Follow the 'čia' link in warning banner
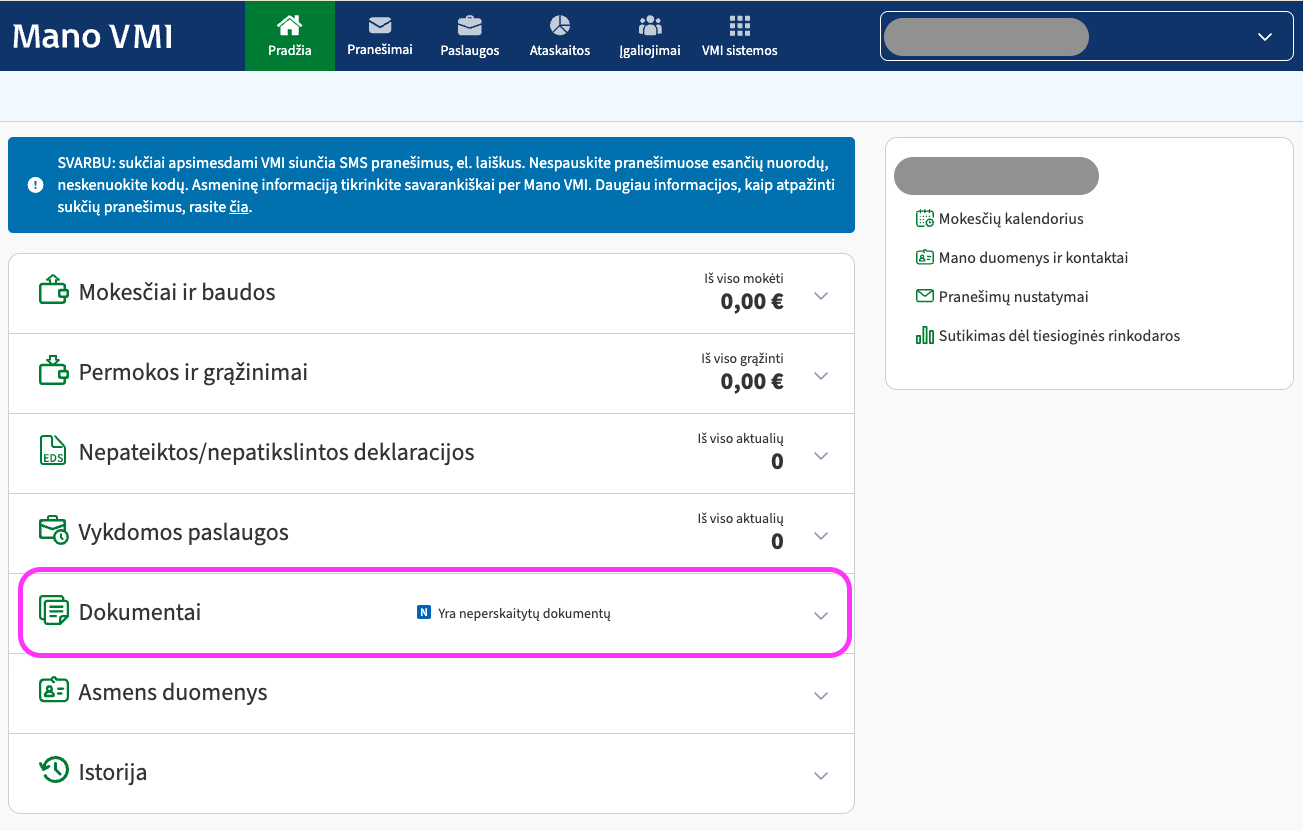This screenshot has height=831, width=1303. coord(239,208)
